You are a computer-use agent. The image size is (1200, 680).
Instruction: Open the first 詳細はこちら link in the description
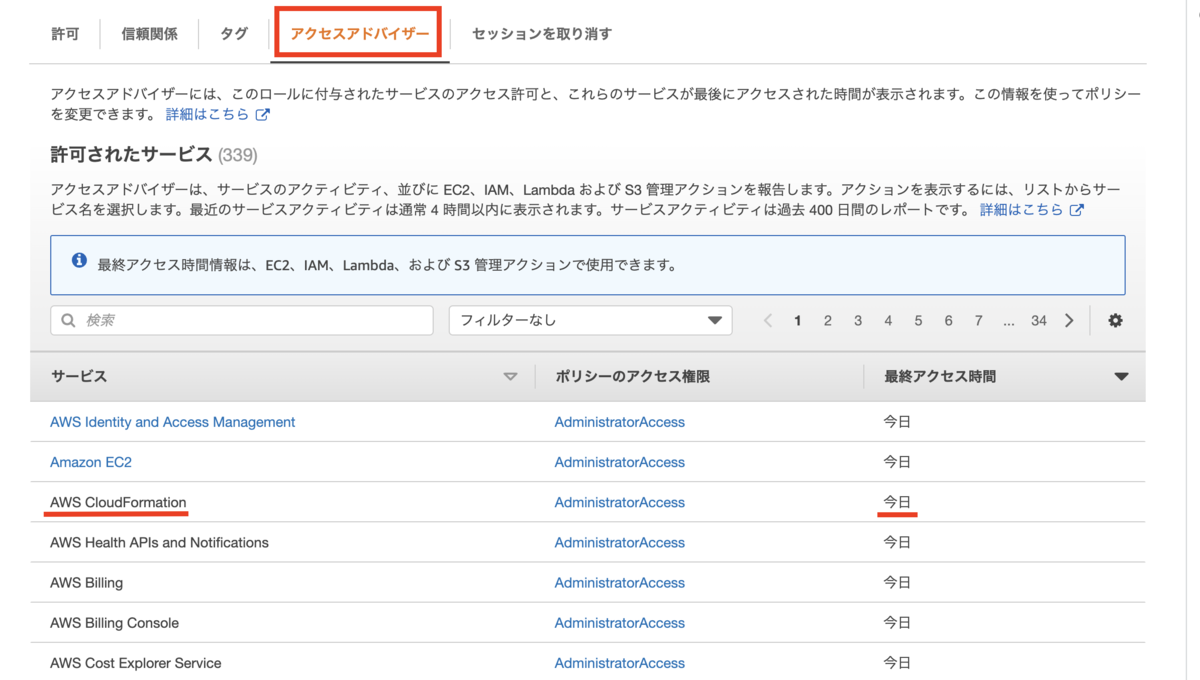208,115
